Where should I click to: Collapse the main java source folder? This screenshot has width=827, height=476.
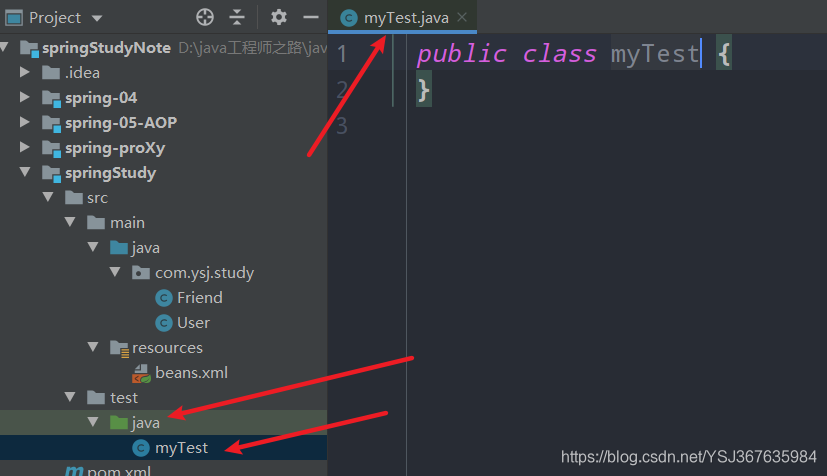click(x=93, y=247)
